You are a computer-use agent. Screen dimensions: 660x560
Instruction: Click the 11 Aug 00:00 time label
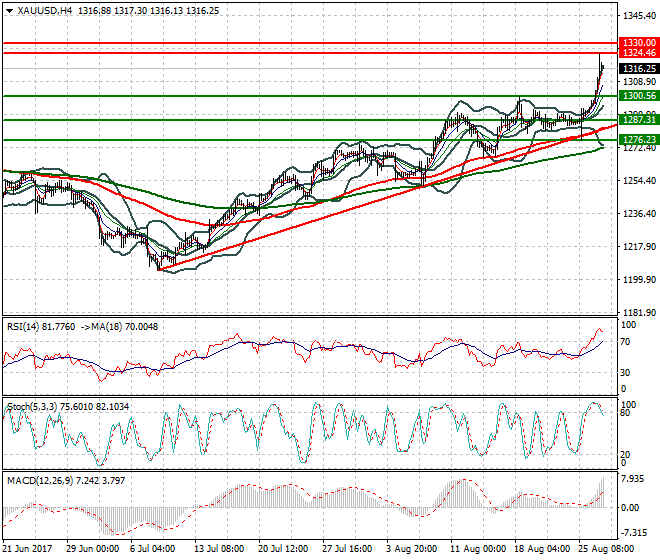(x=478, y=549)
